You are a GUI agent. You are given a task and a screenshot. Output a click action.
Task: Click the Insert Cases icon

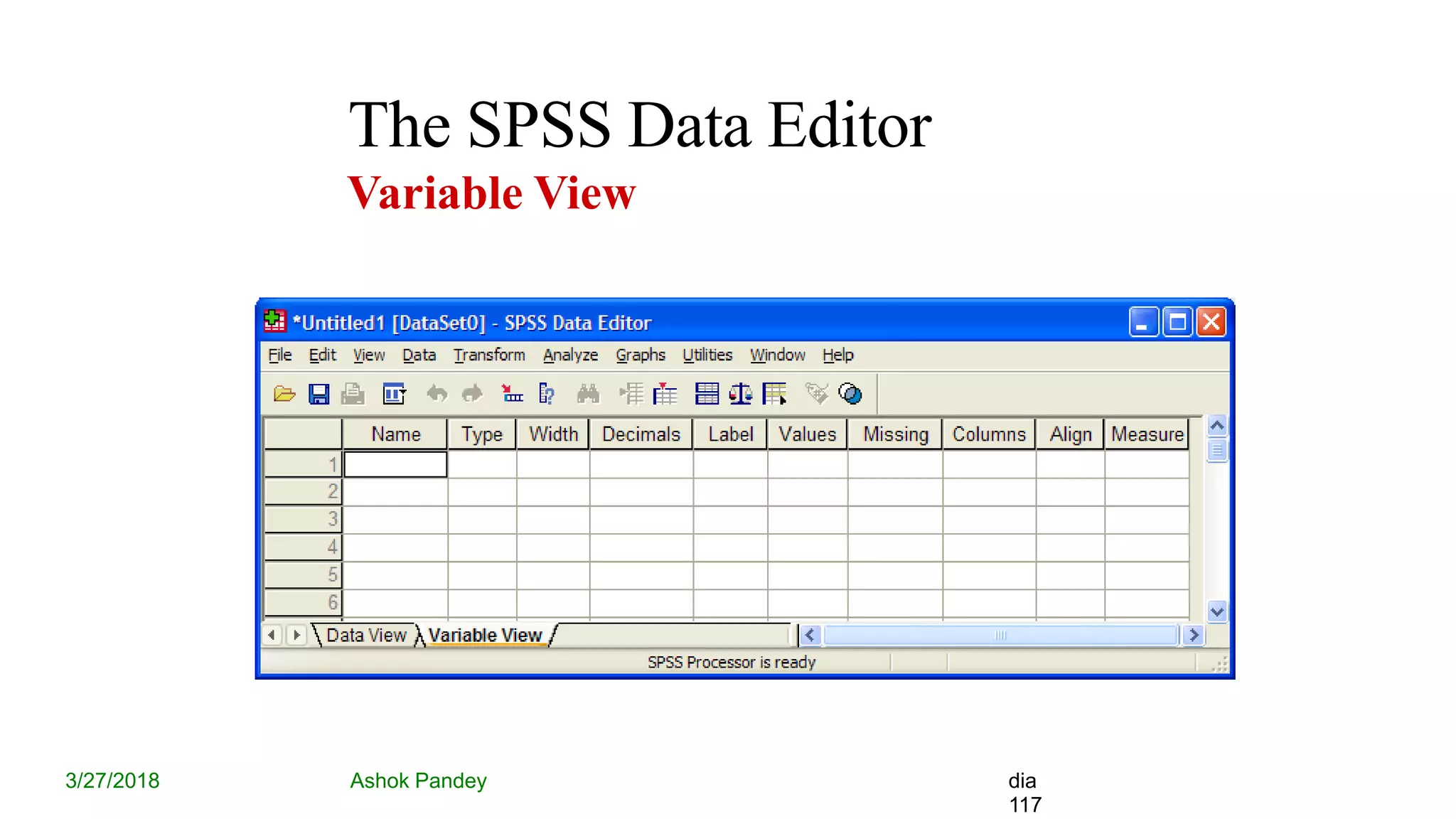[x=631, y=394]
